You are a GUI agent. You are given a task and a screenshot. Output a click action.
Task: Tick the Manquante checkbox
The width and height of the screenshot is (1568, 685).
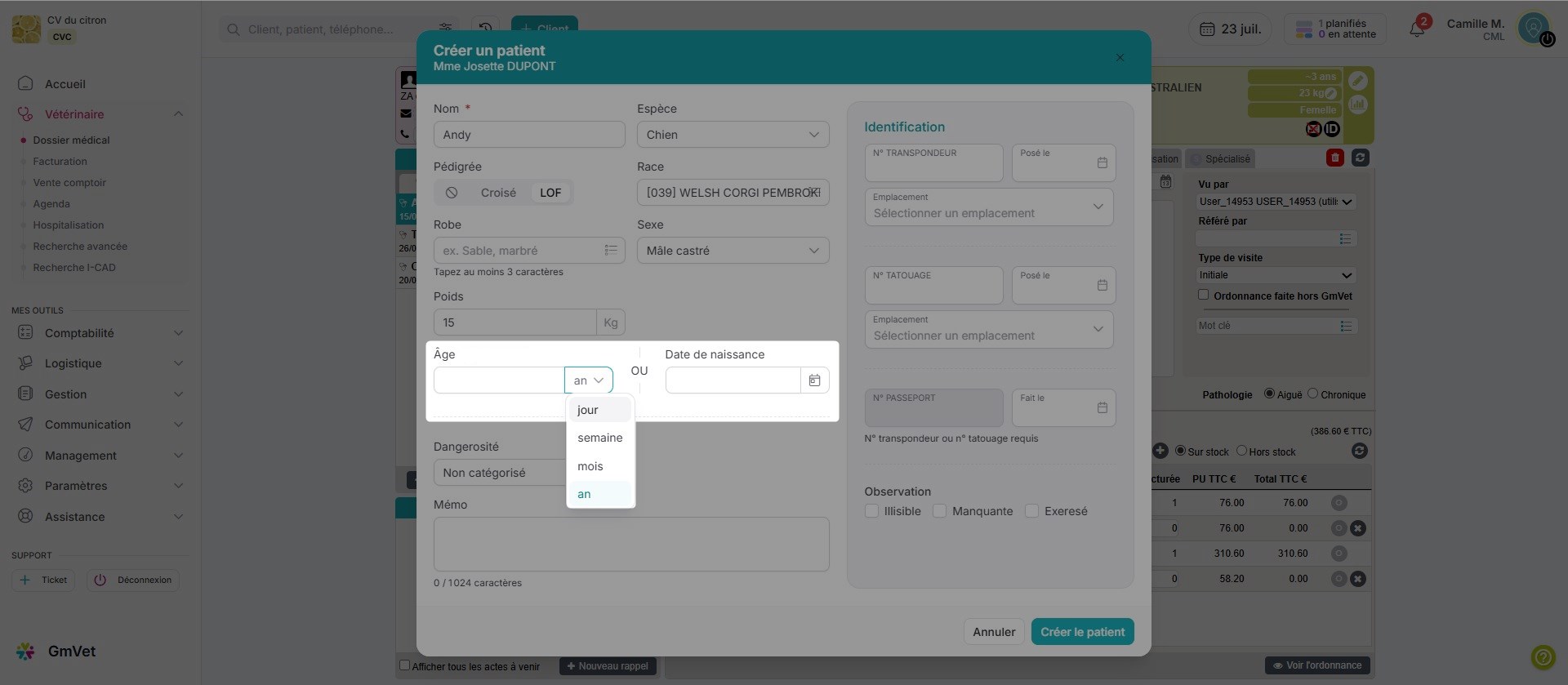pyautogui.click(x=940, y=511)
